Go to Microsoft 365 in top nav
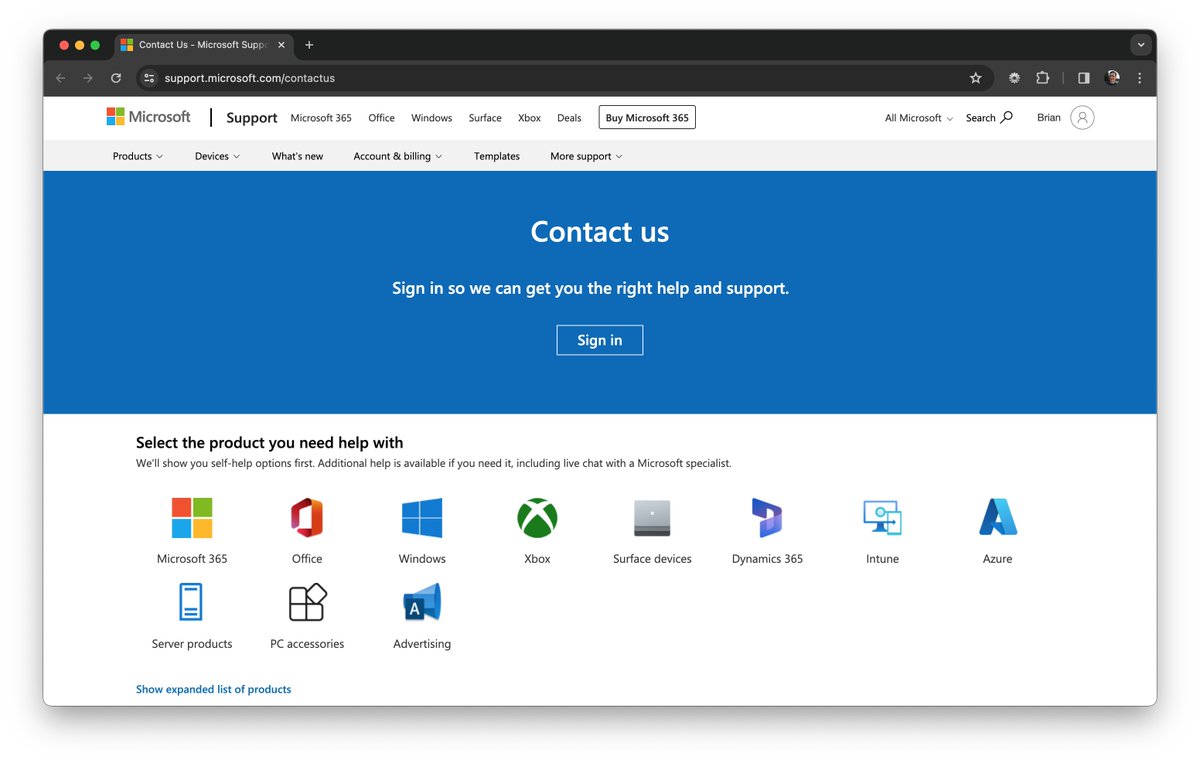 tap(321, 118)
